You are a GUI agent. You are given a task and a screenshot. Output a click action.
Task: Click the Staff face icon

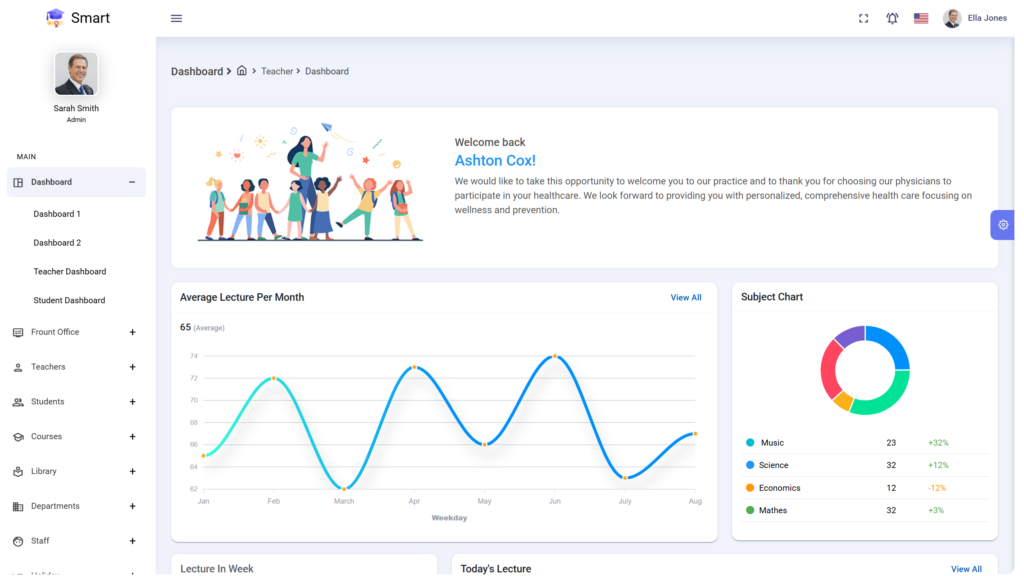coord(18,541)
